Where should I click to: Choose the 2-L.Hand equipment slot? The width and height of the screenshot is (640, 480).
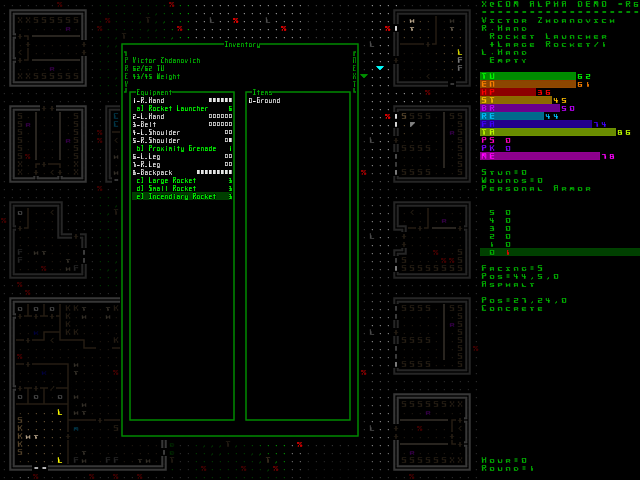[182, 116]
